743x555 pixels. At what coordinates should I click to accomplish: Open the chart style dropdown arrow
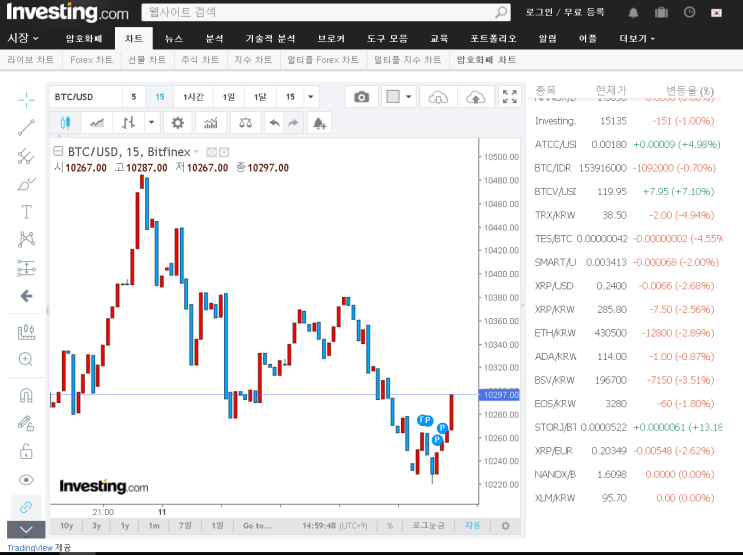tap(152, 123)
